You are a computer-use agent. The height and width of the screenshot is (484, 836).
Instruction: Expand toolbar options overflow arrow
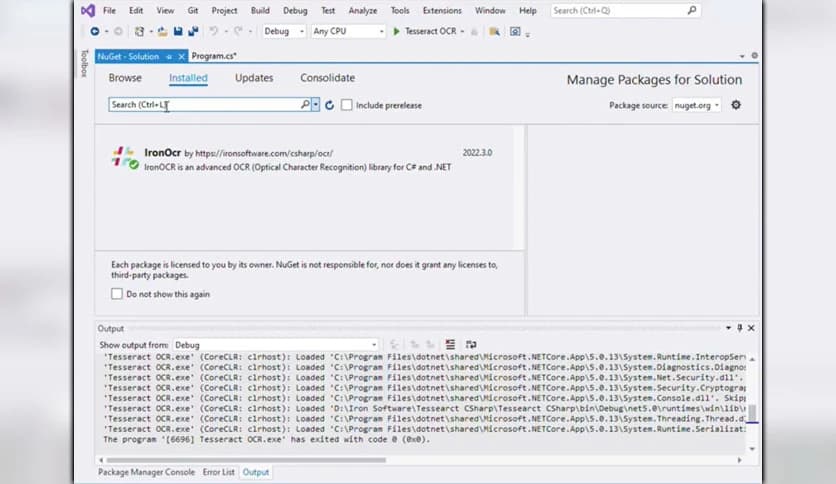click(x=528, y=34)
